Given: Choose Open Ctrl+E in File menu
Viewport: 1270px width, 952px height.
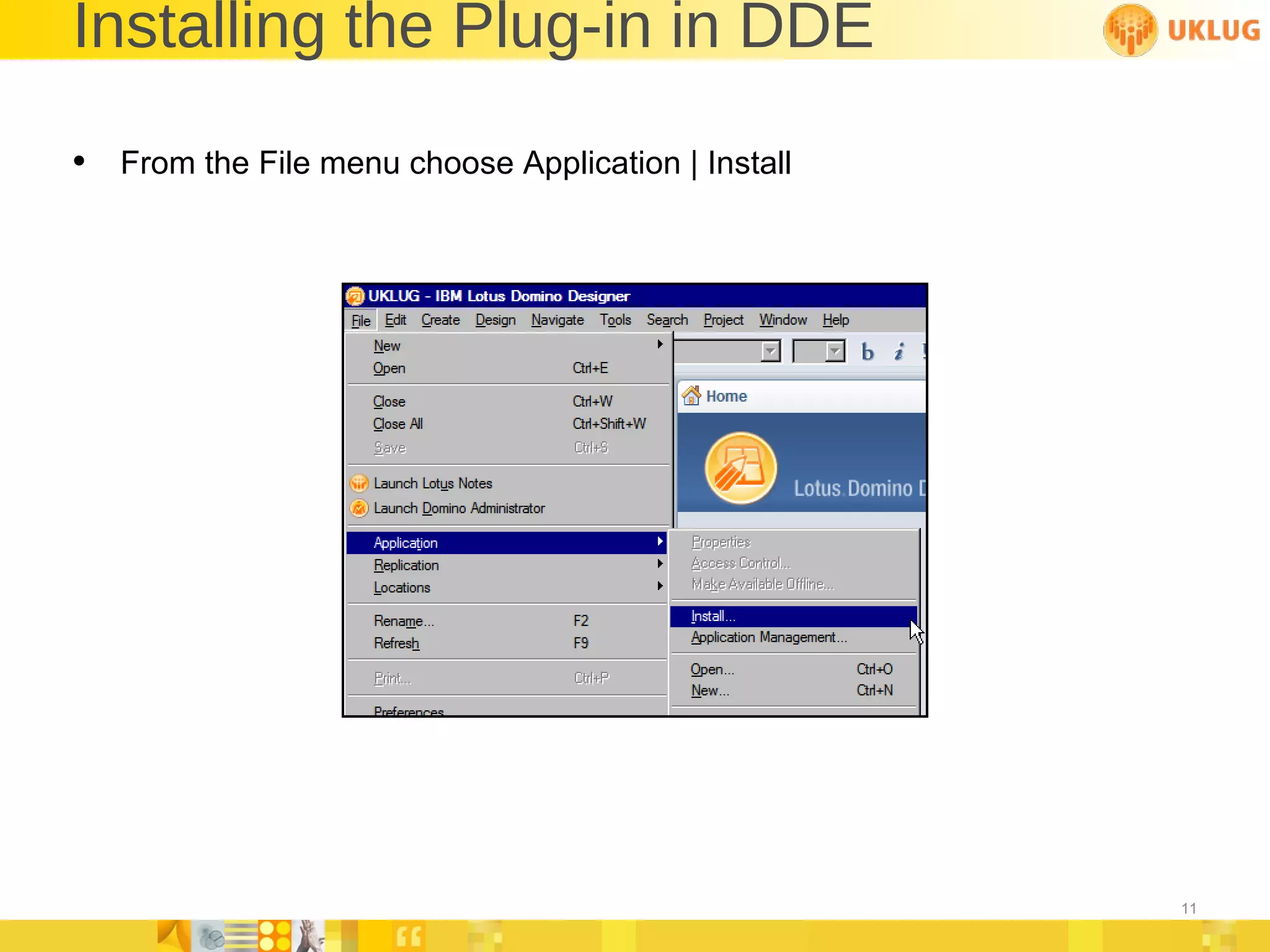Looking at the screenshot, I should [x=507, y=368].
